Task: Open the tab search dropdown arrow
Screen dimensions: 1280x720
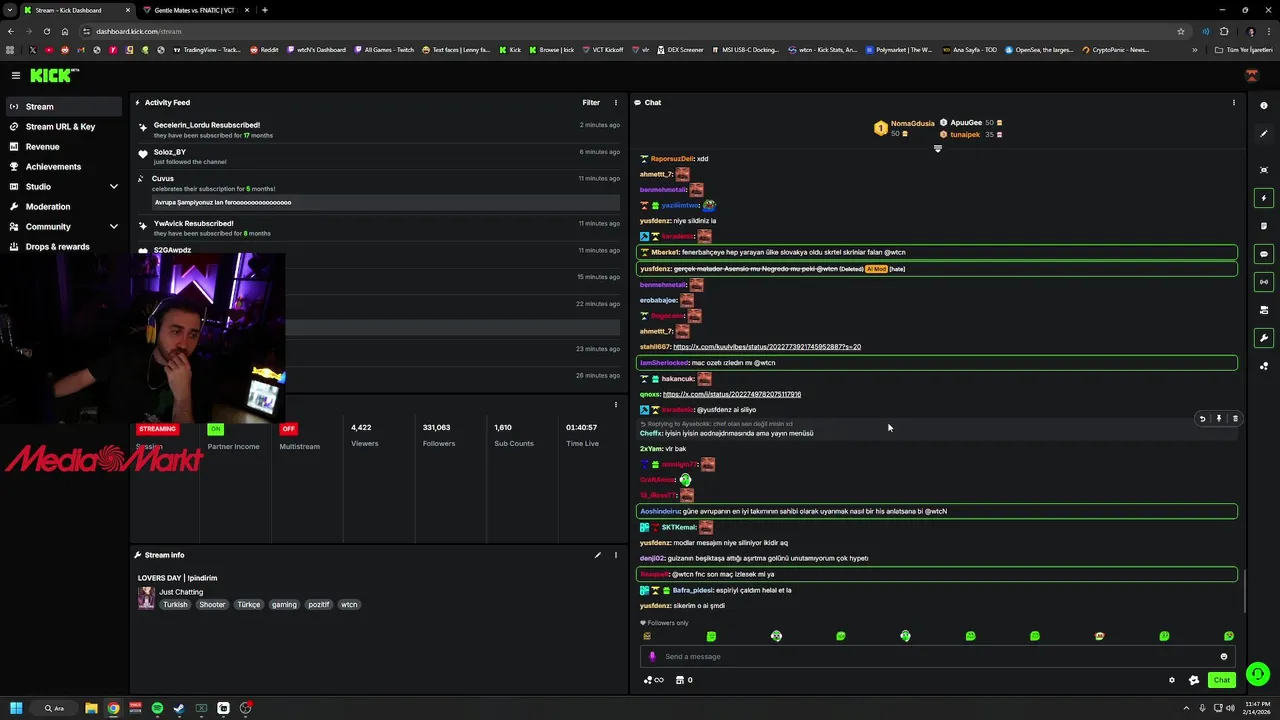Action: coord(10,10)
